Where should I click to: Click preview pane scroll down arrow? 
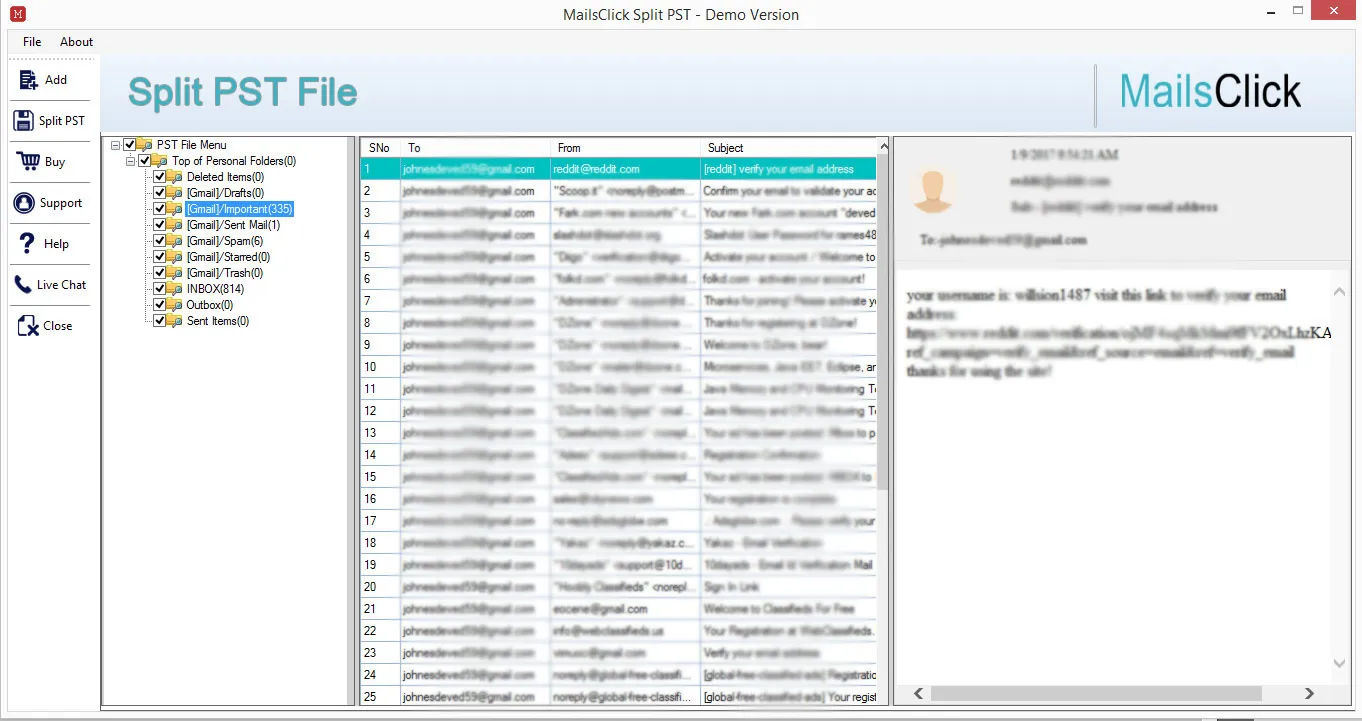click(x=1340, y=664)
